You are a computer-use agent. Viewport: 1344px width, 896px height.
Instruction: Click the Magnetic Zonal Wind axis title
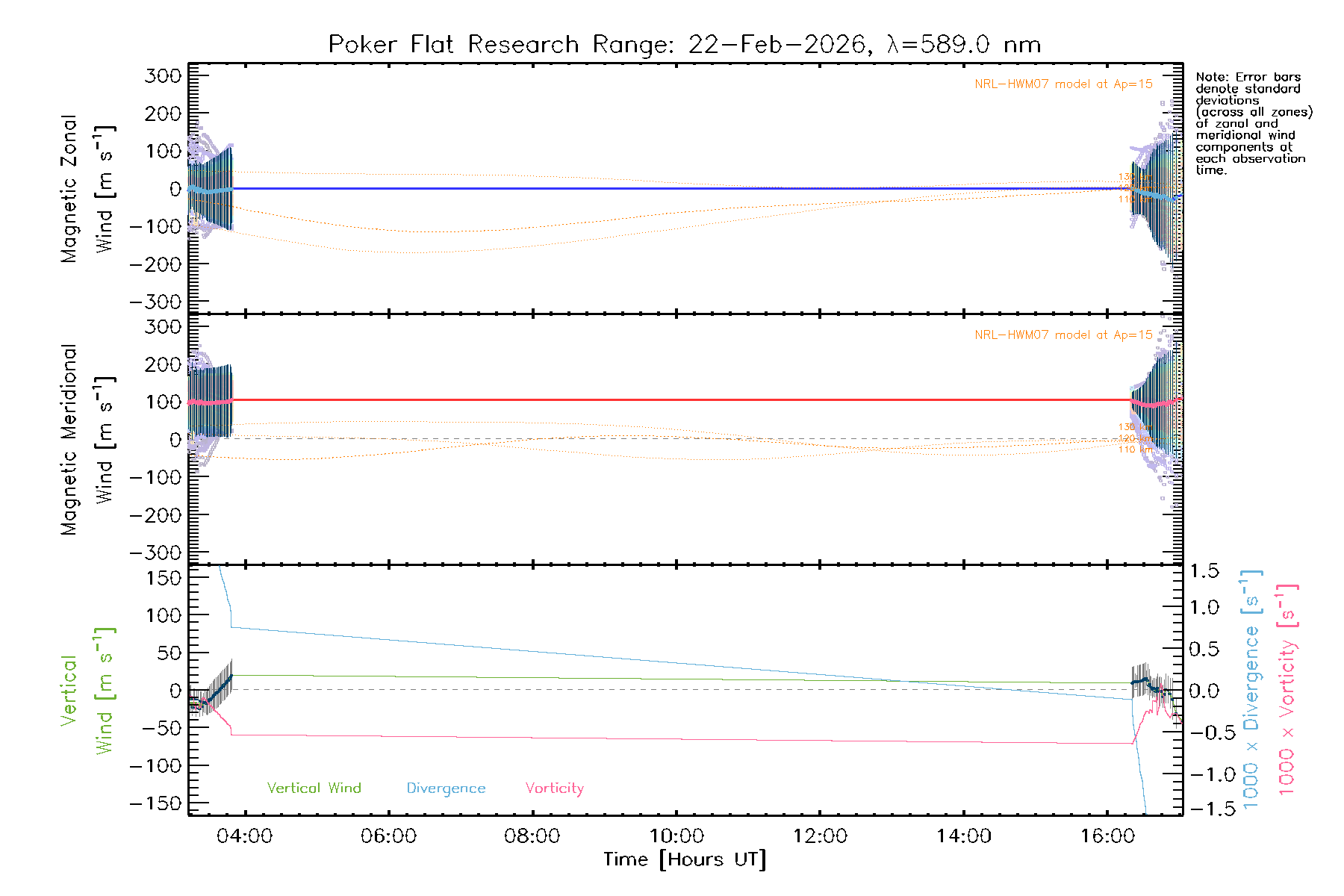click(87, 188)
